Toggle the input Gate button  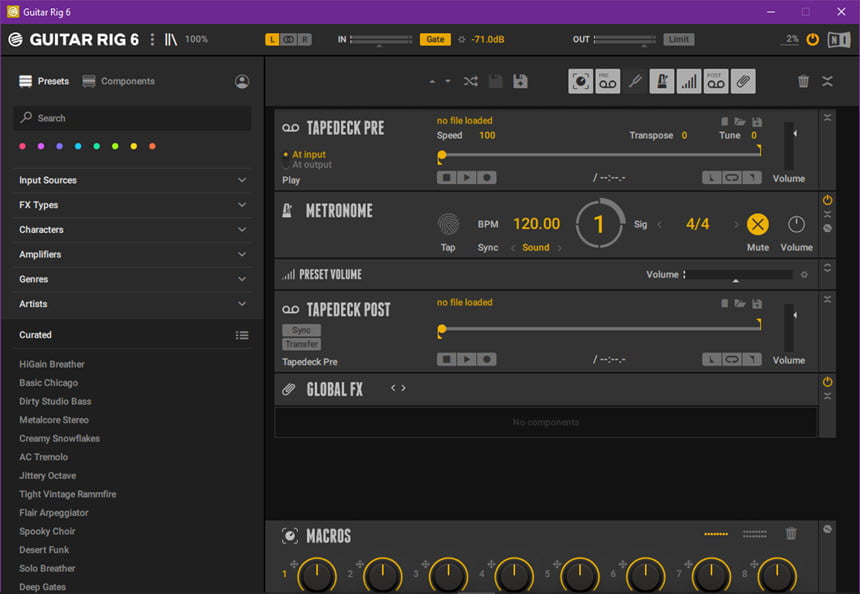coord(435,39)
